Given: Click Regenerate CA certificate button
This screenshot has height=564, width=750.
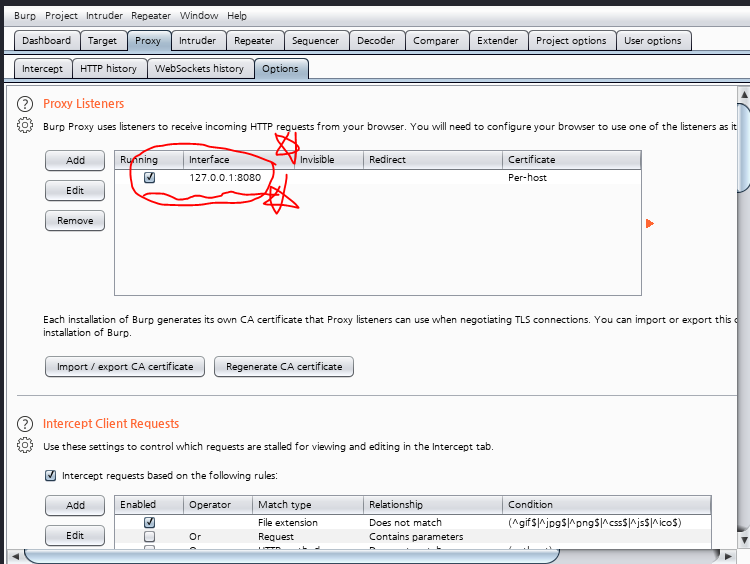Looking at the screenshot, I should (284, 366).
